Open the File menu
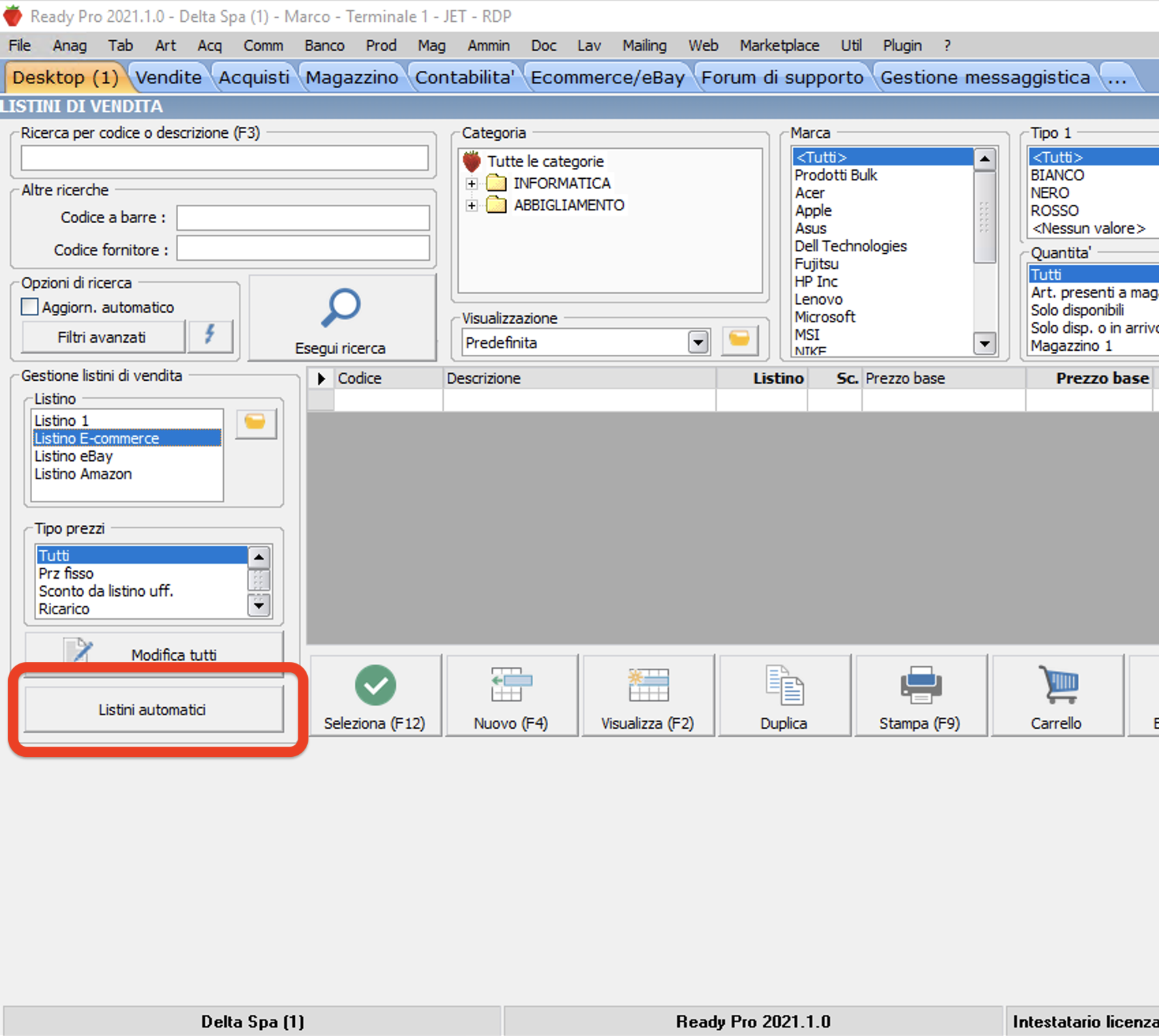Screen dimensions: 1159x1036 20,46
